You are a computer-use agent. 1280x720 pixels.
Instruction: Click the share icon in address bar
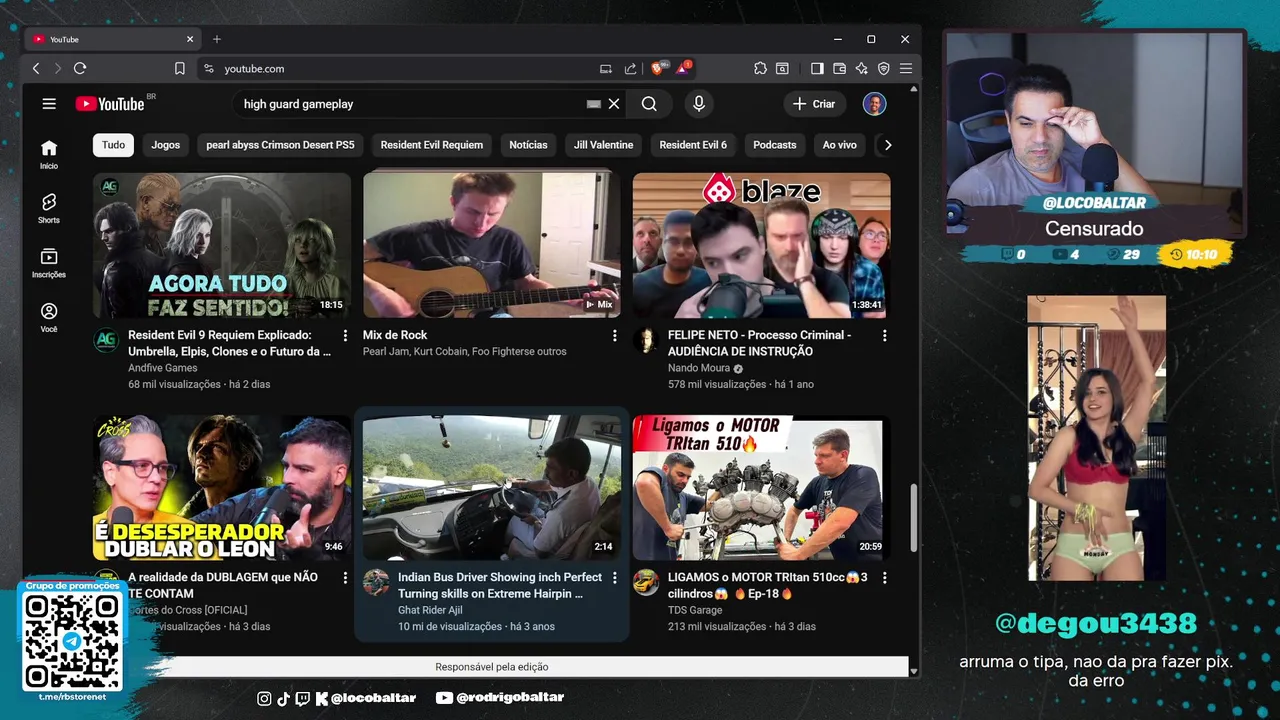point(631,68)
